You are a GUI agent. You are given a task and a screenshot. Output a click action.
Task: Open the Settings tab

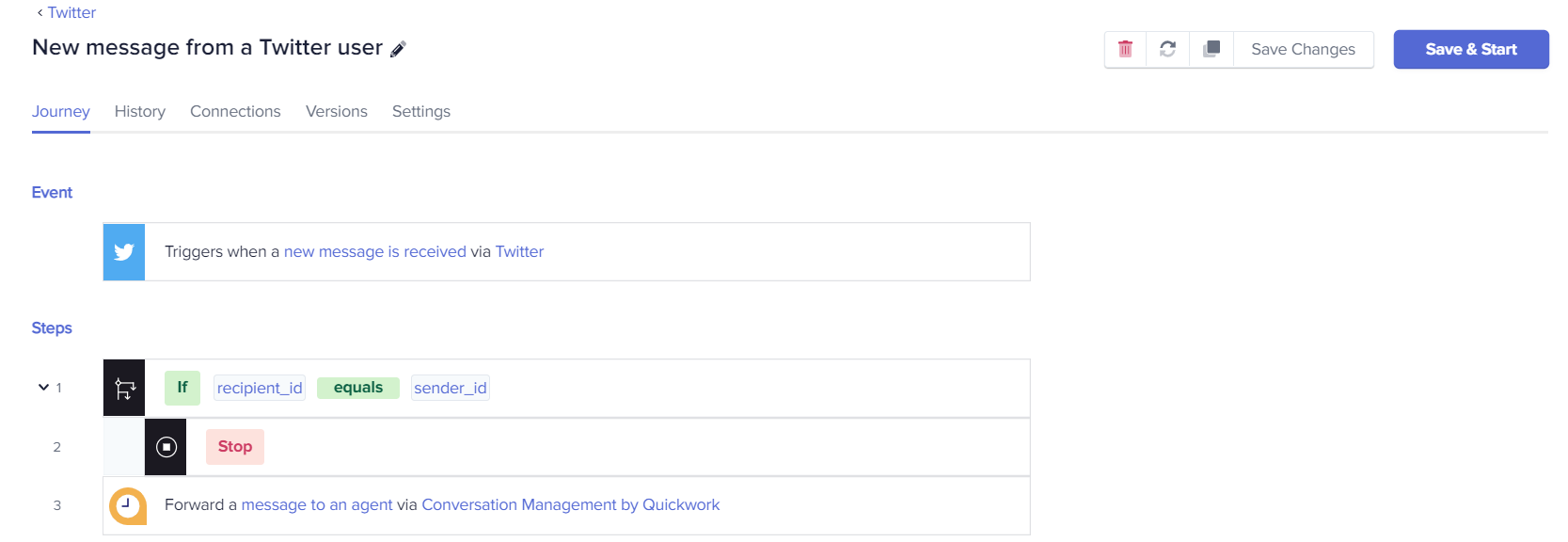pos(421,111)
